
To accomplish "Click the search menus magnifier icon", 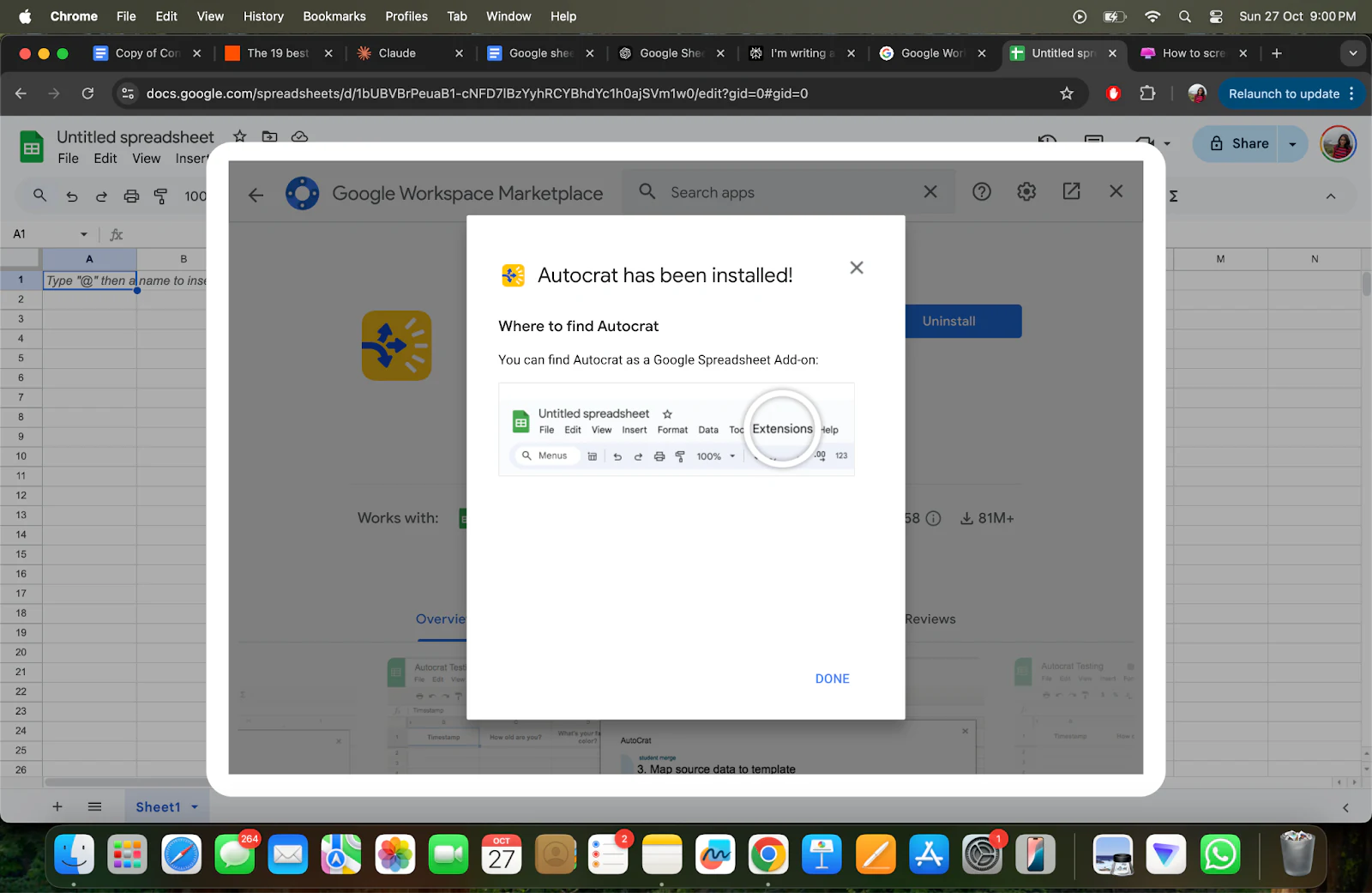I will 39,196.
